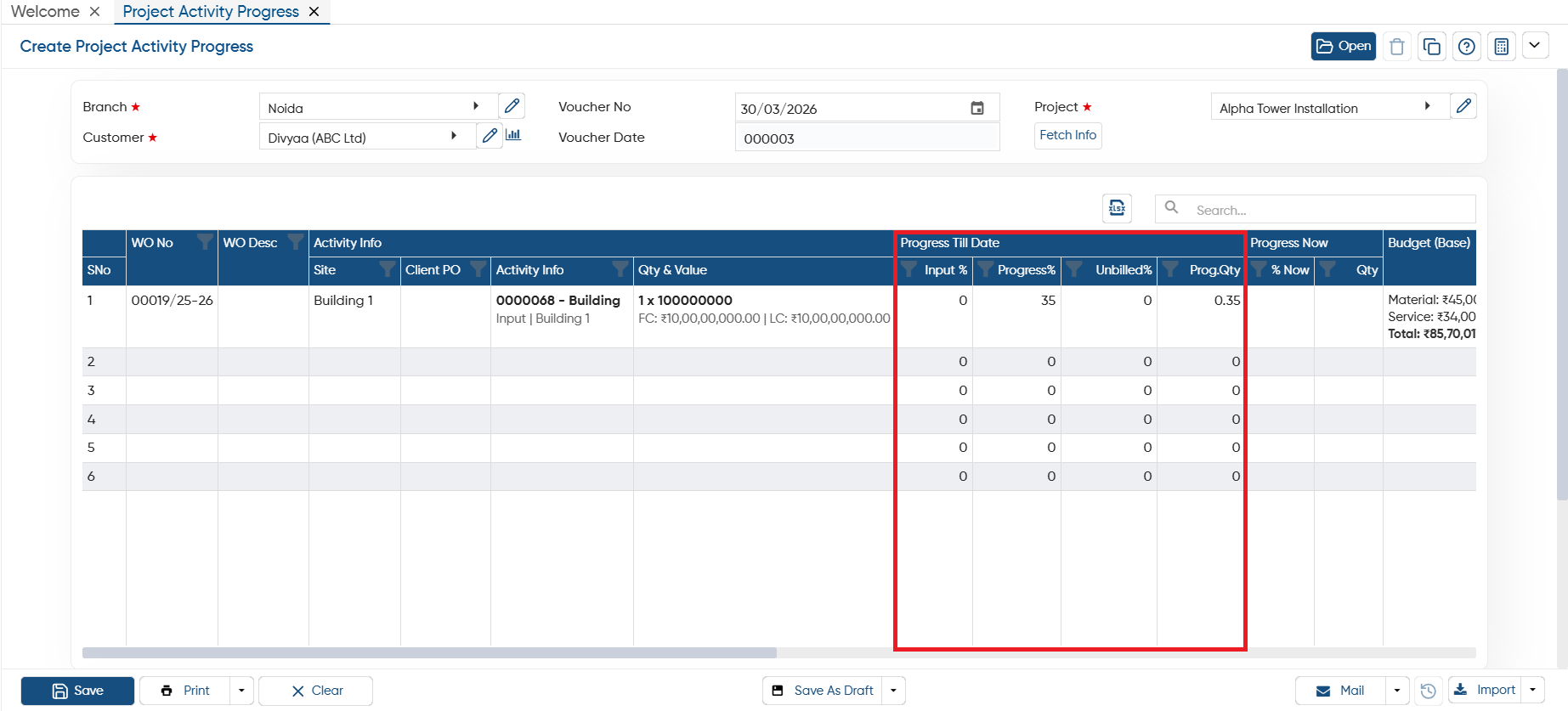This screenshot has height=711, width=1568.
Task: Click the Save button
Action: pyautogui.click(x=77, y=691)
